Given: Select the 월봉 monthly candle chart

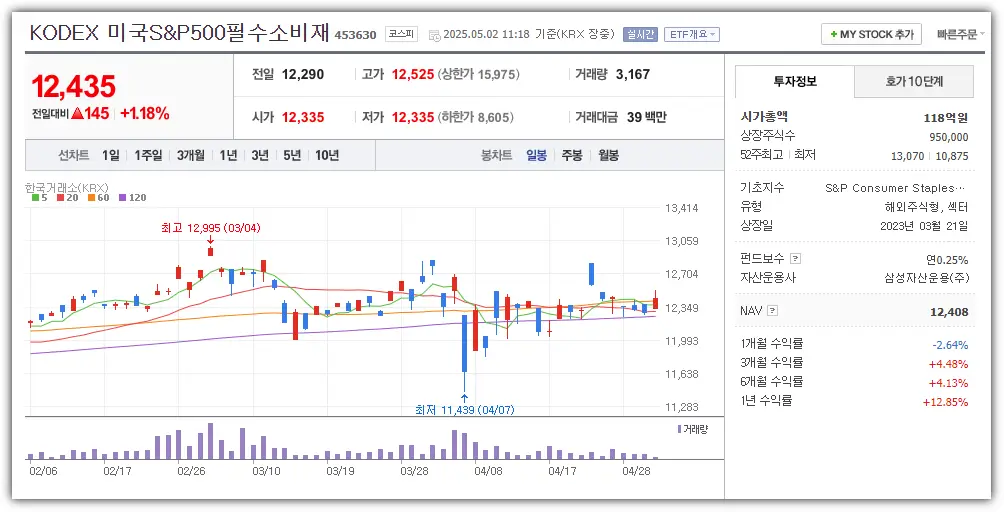Looking at the screenshot, I should [x=608, y=155].
